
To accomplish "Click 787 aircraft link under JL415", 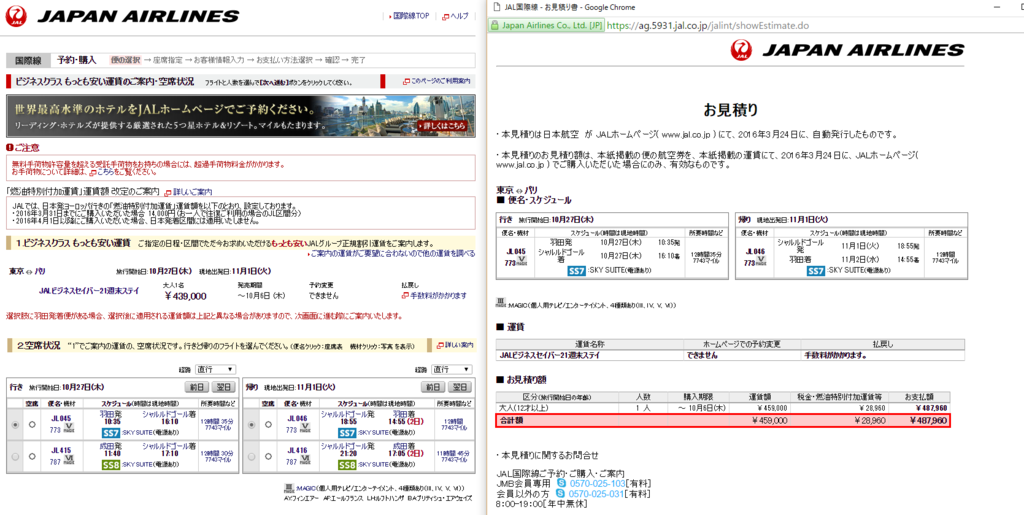I will (x=54, y=462).
